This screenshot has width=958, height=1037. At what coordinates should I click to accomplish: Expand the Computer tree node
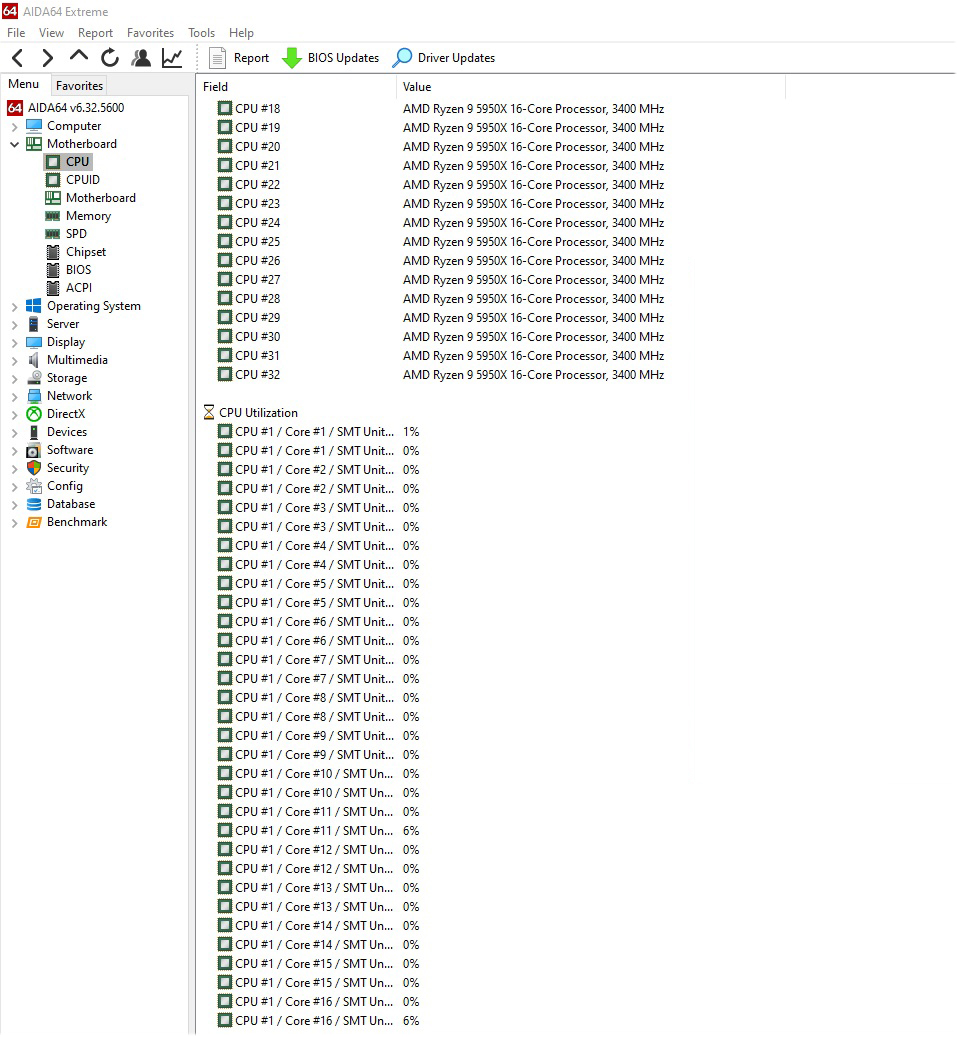click(15, 126)
